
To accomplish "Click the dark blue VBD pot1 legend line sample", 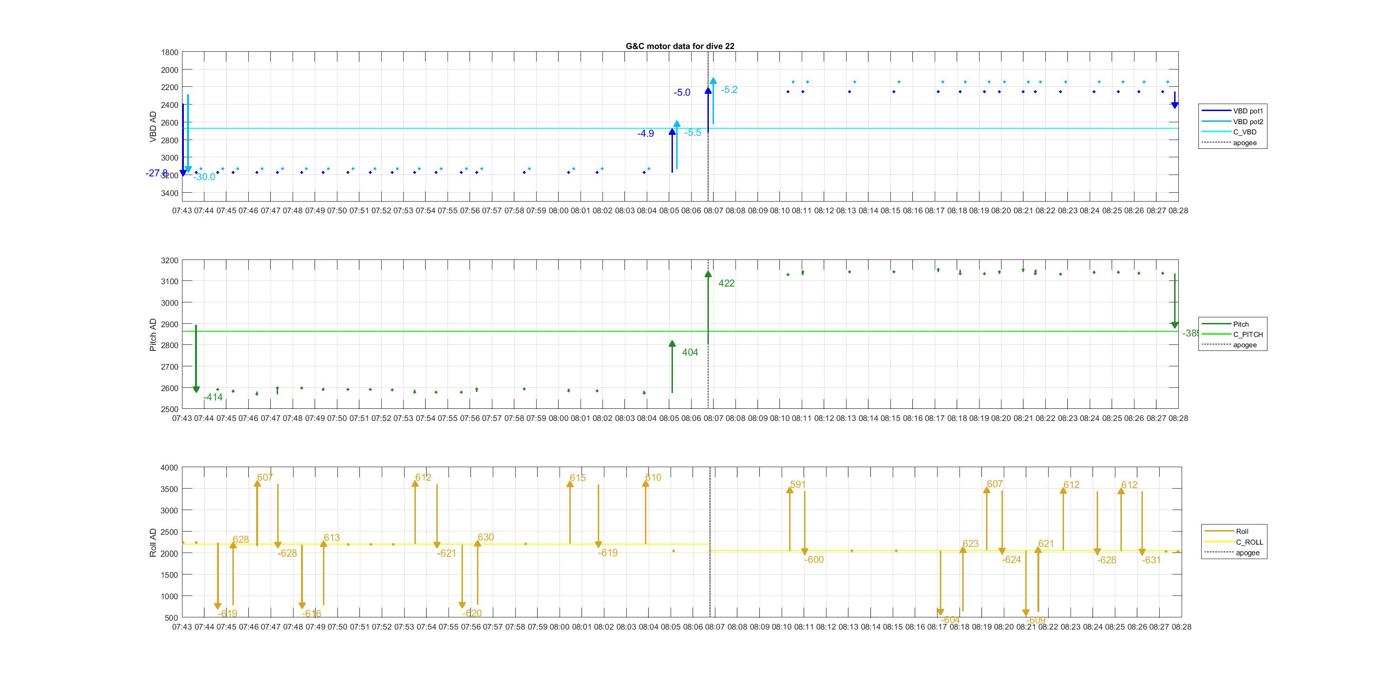I will [1216, 111].
